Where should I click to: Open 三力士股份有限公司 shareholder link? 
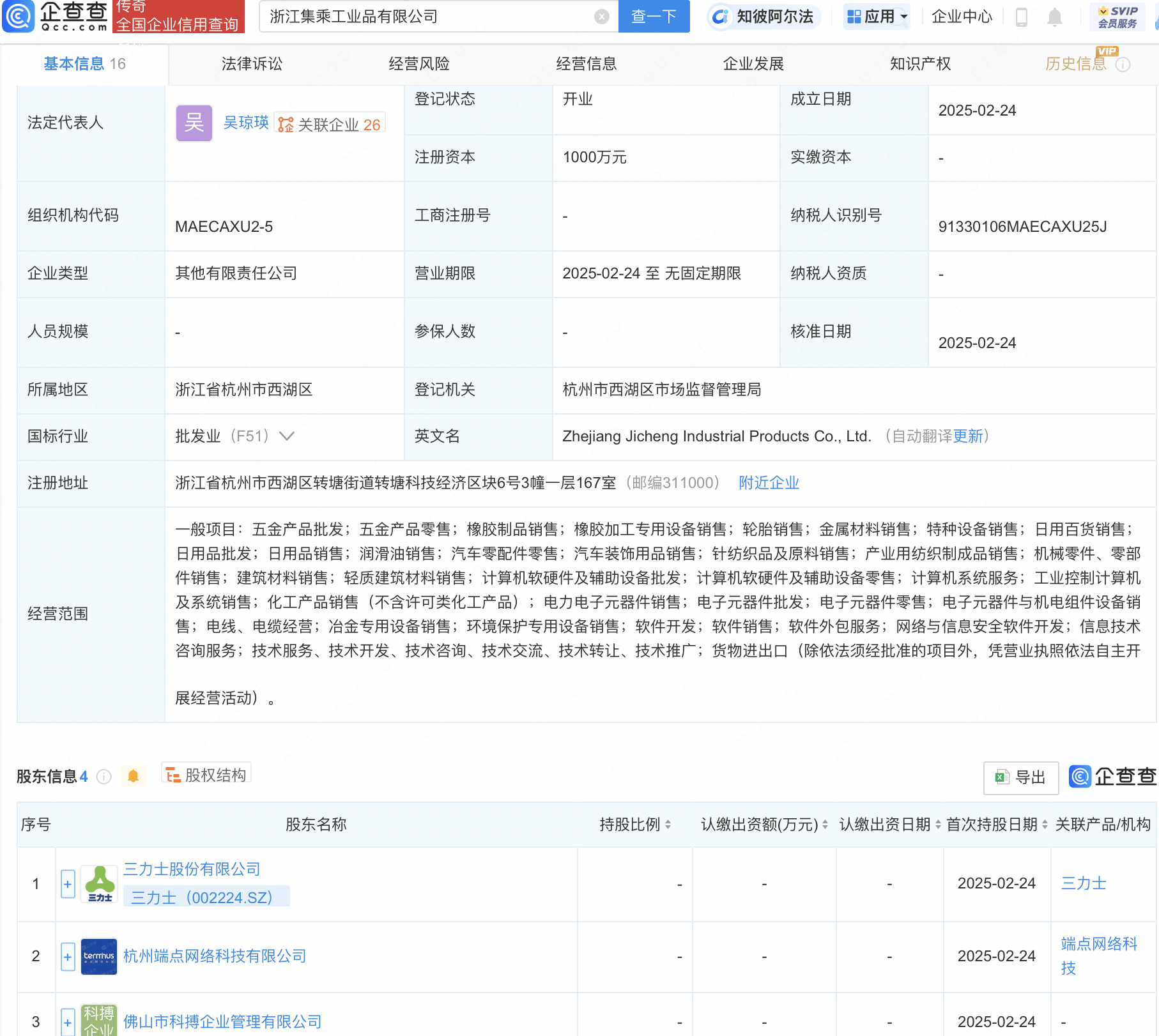pyautogui.click(x=192, y=869)
